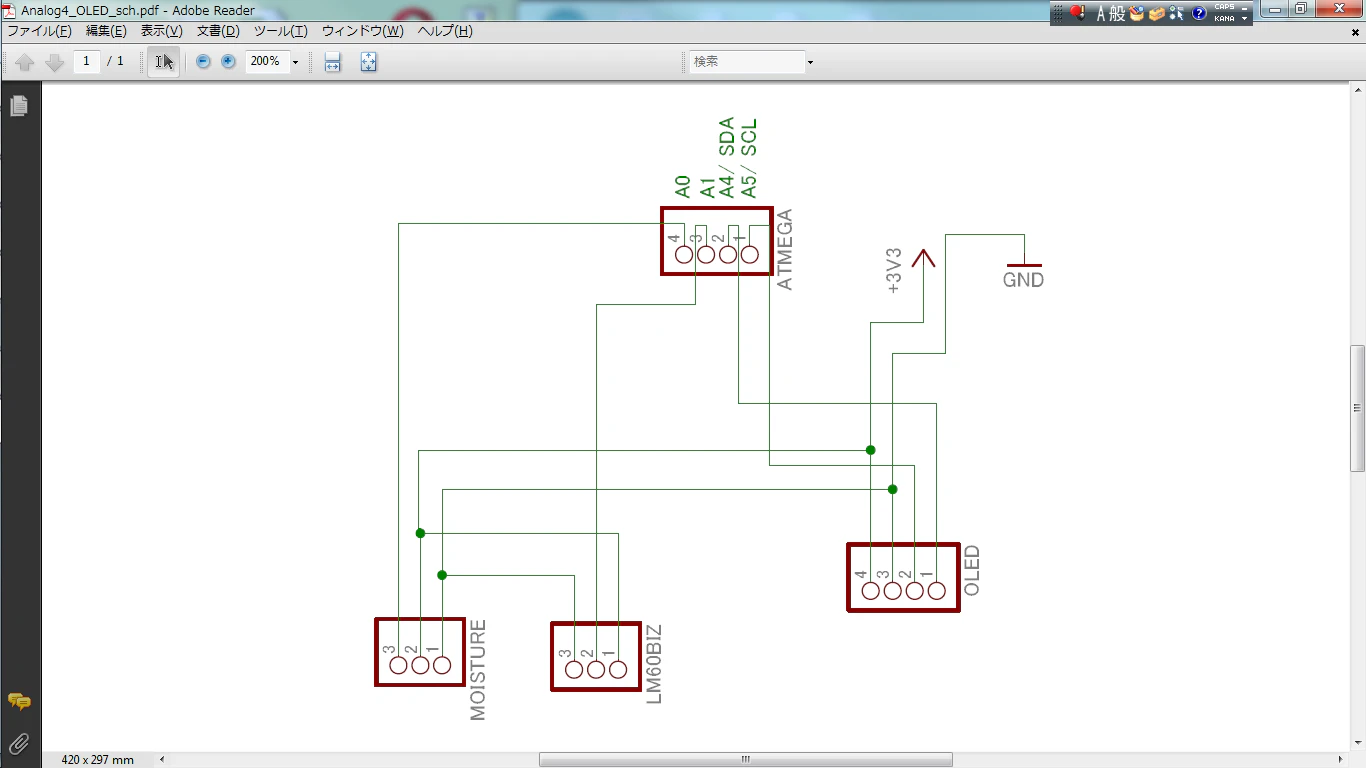Go to the previous page with the up arrow
This screenshot has height=768, width=1366.
25,62
